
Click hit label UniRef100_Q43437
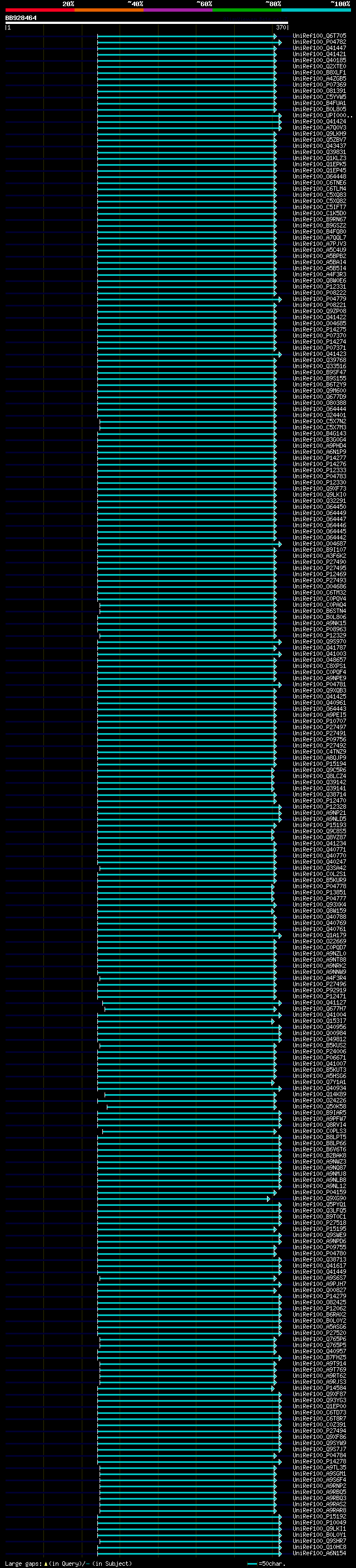(x=319, y=146)
